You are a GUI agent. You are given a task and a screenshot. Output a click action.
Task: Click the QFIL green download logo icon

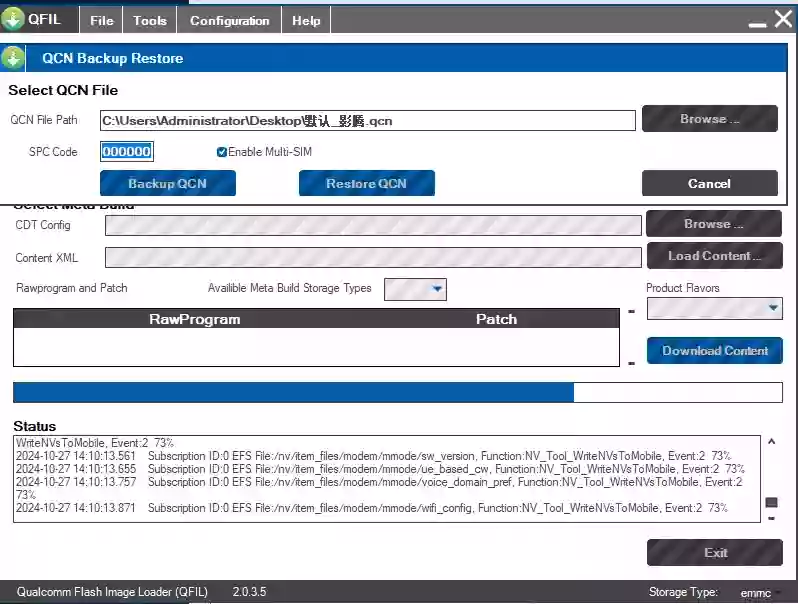(13, 19)
